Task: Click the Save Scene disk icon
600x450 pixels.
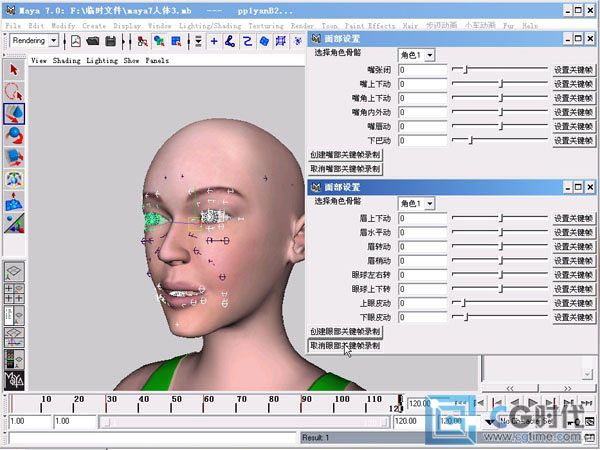Action: (x=111, y=41)
